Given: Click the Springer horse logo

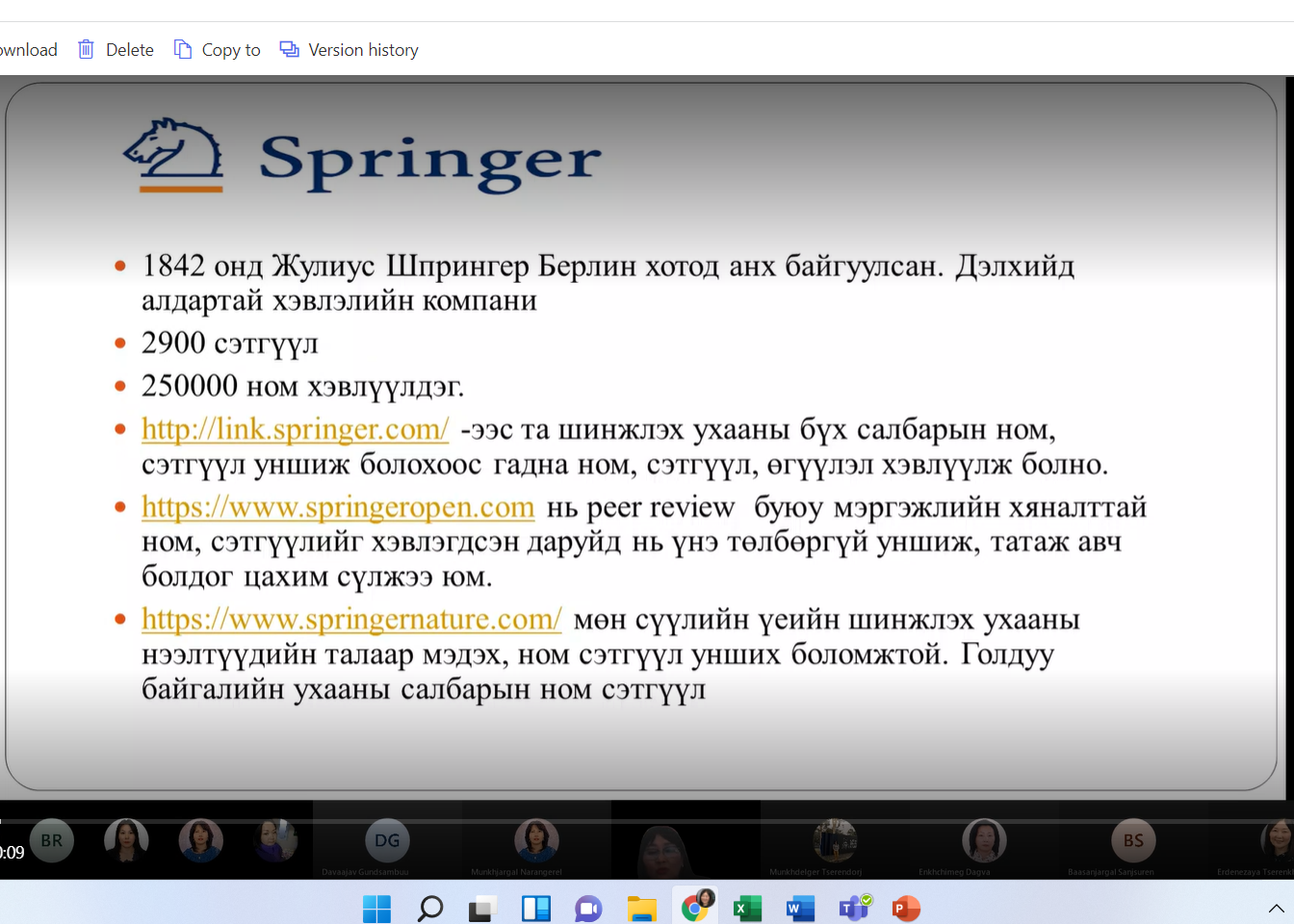Looking at the screenshot, I should pyautogui.click(x=174, y=154).
